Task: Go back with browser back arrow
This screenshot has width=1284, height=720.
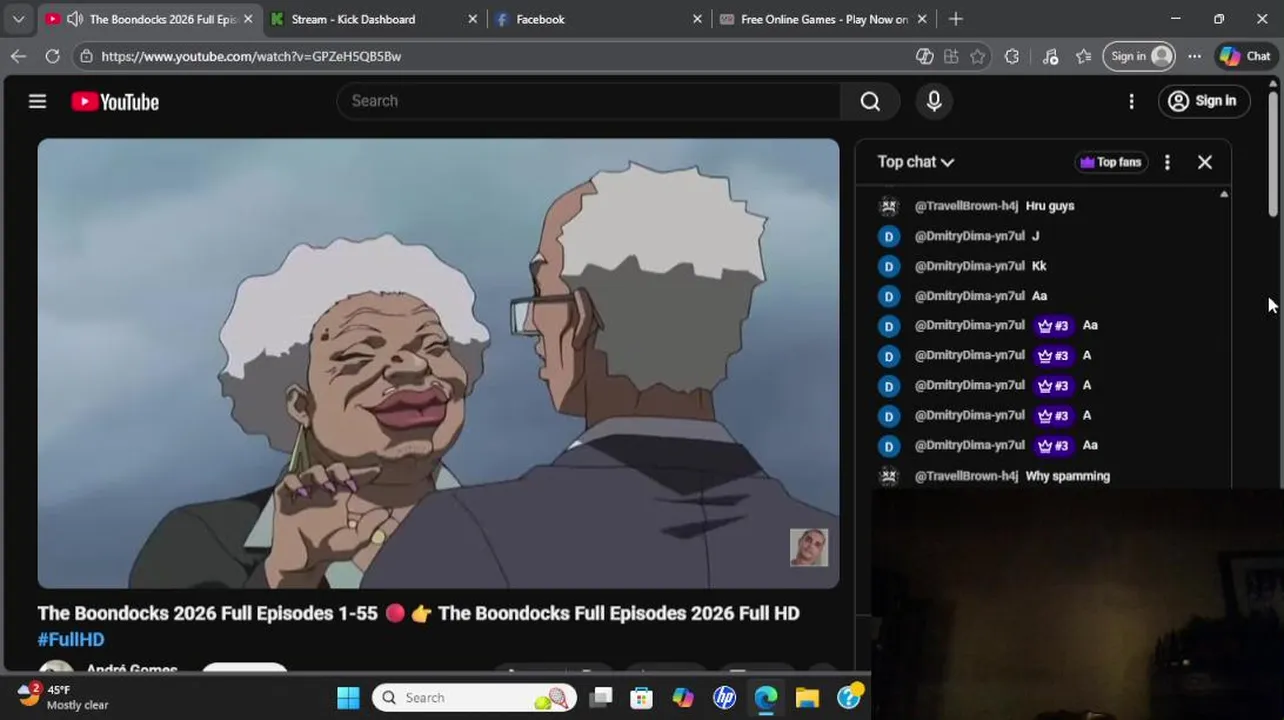Action: 18,56
